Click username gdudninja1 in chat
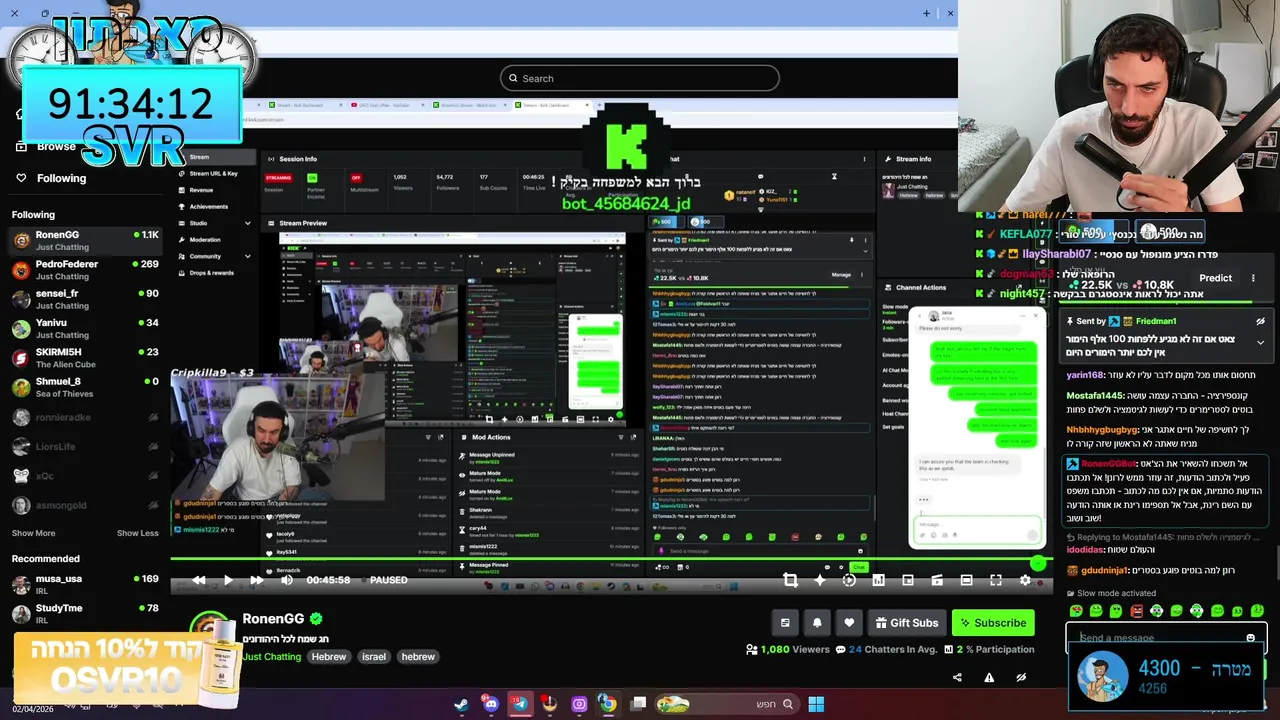The width and height of the screenshot is (1280, 720). (x=1104, y=570)
